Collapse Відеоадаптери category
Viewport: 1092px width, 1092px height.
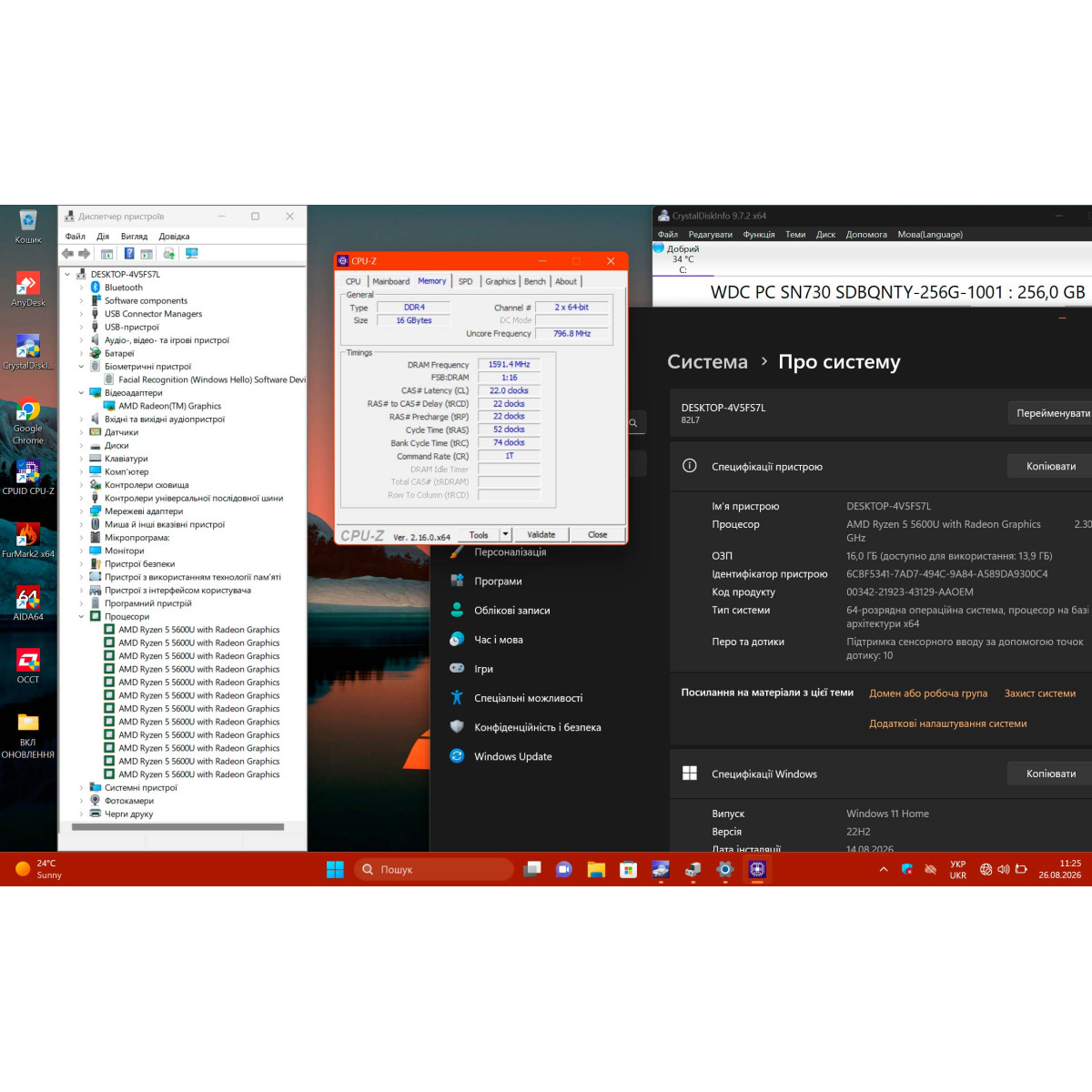coord(81,393)
